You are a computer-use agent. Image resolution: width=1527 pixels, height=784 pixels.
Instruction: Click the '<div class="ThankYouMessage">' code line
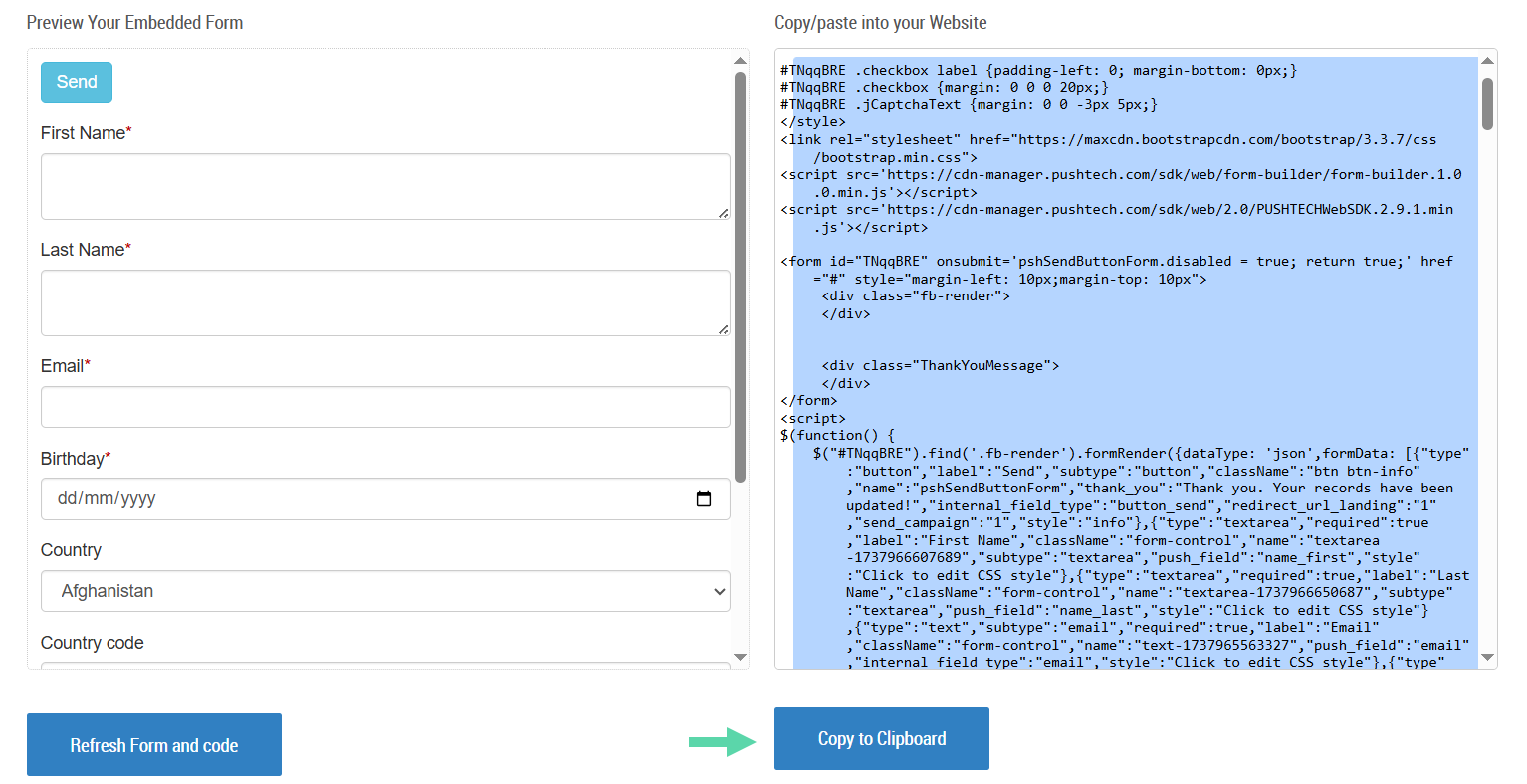(x=941, y=366)
